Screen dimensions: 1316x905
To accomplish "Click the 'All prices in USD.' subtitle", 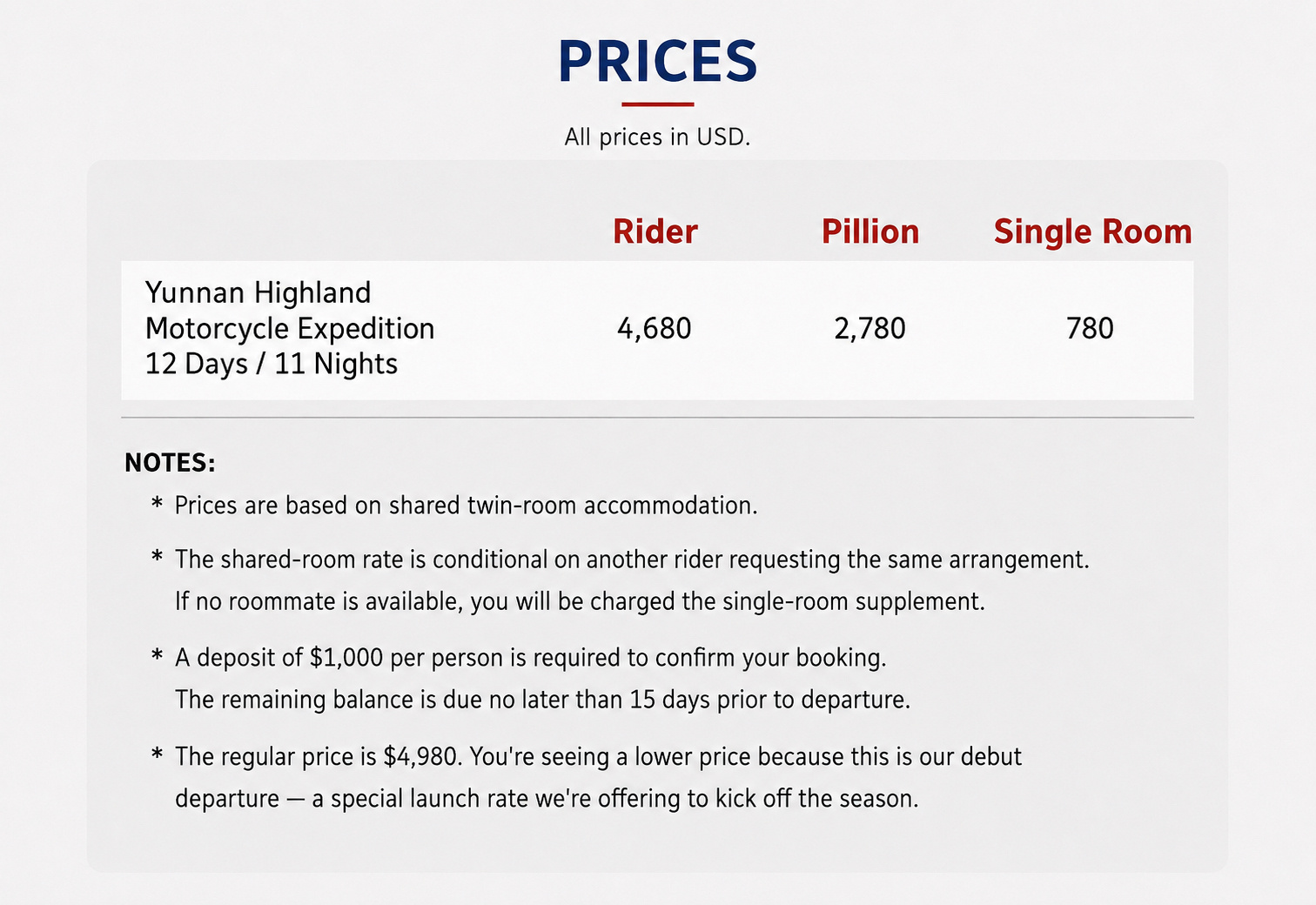I will (657, 137).
